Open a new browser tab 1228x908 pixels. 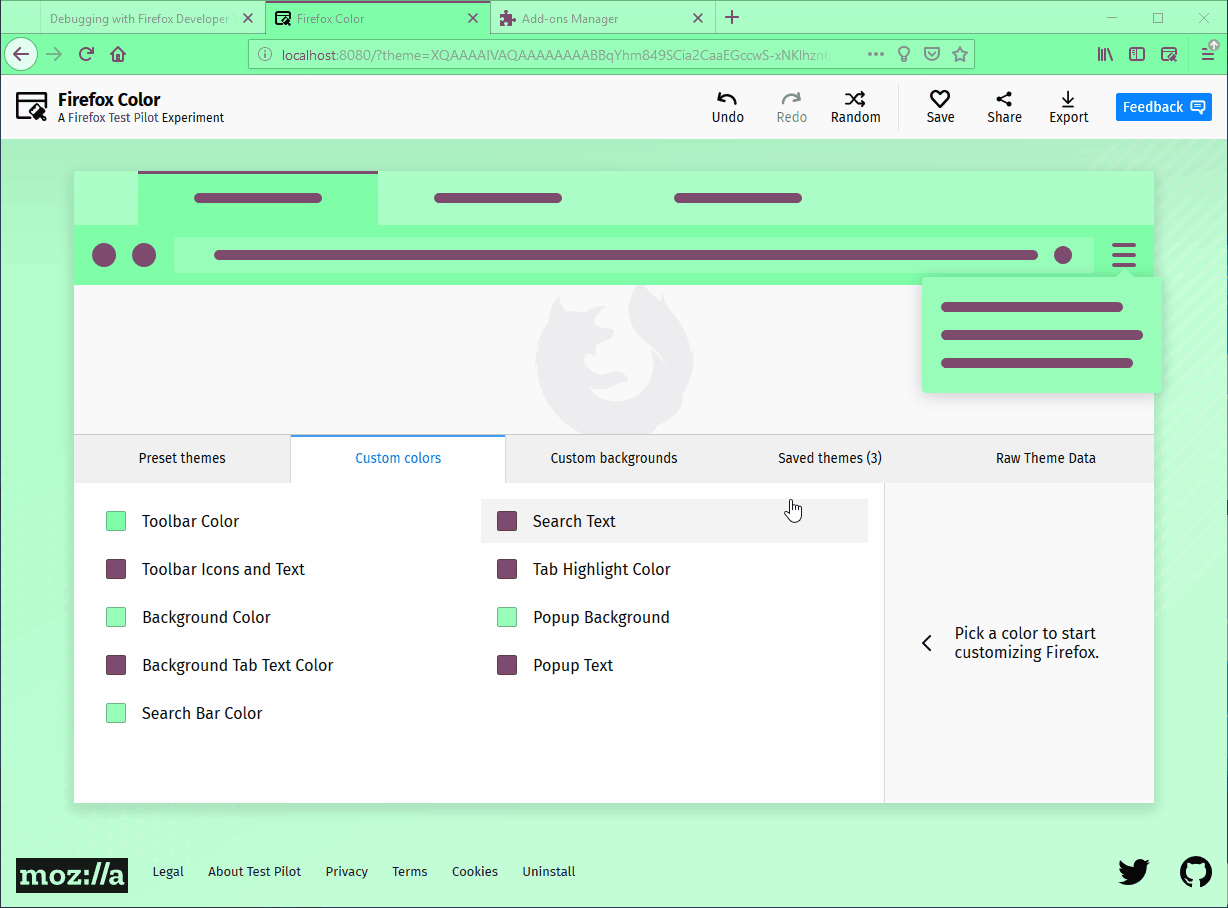pyautogui.click(x=732, y=17)
